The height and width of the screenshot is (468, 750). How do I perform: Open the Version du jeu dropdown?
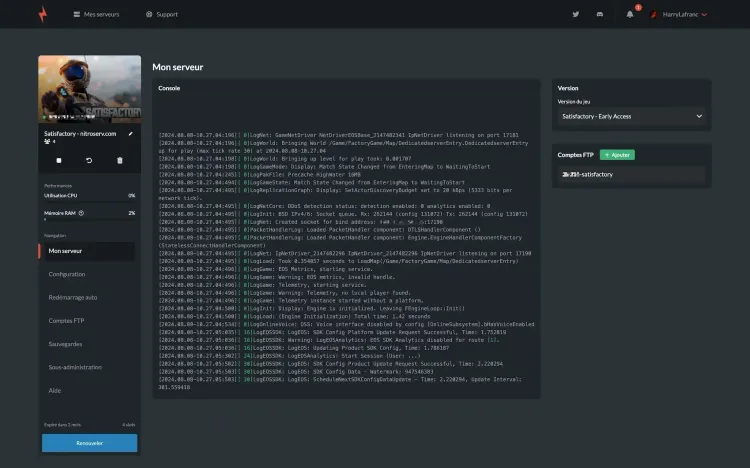(631, 116)
